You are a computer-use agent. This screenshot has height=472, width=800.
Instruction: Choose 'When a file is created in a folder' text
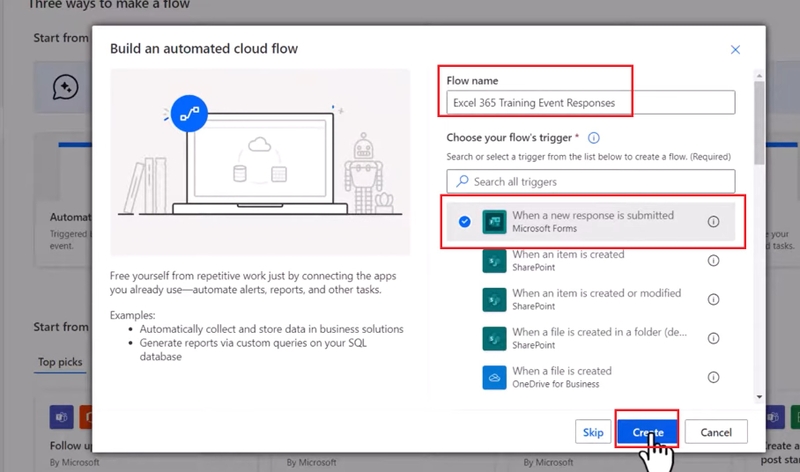[x=599, y=332]
